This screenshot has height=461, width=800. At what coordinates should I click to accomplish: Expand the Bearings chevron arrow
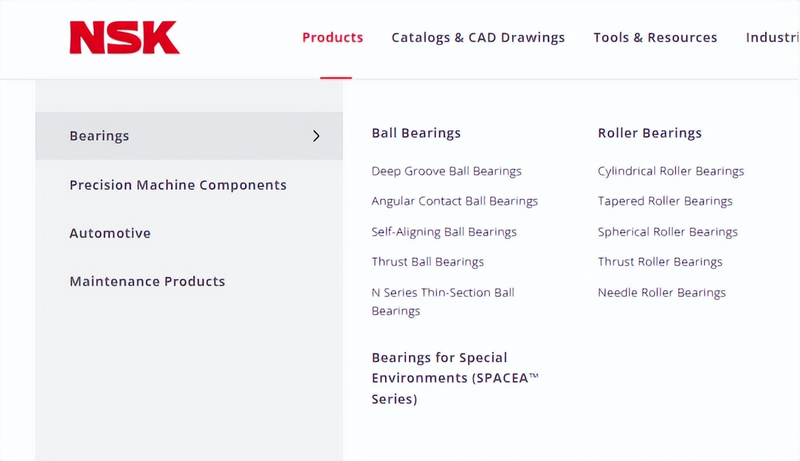click(316, 136)
